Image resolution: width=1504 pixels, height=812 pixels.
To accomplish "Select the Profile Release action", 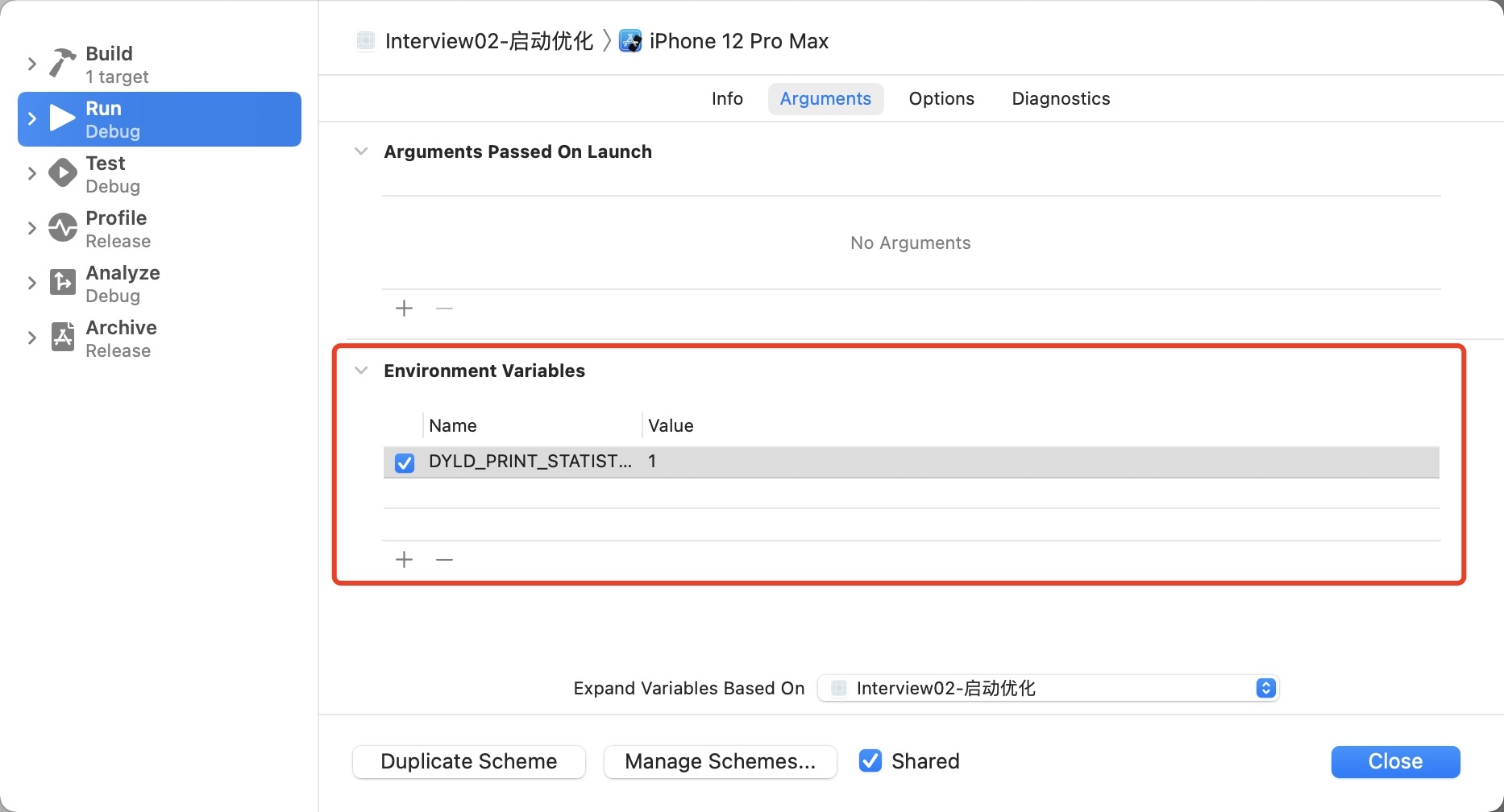I will 160,229.
